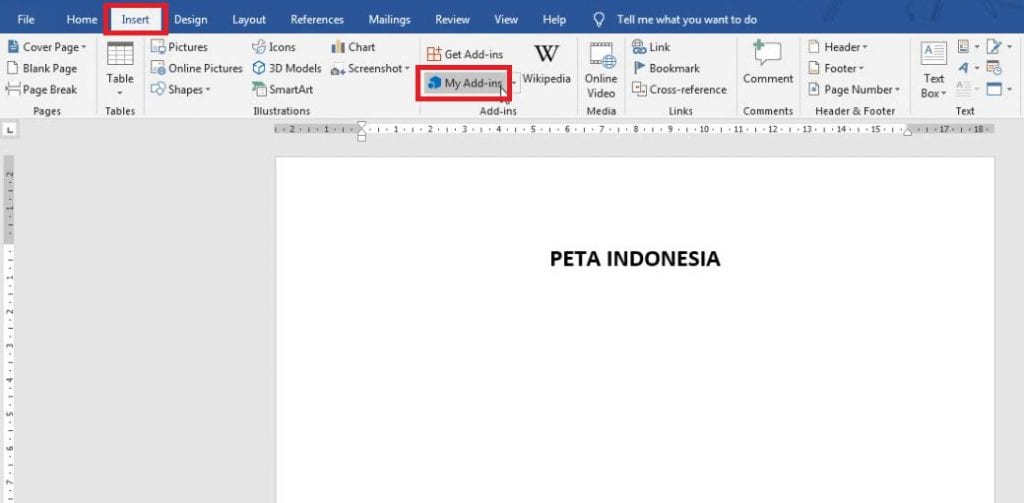The height and width of the screenshot is (503, 1024).
Task: Switch to the Home tab
Action: [x=82, y=20]
